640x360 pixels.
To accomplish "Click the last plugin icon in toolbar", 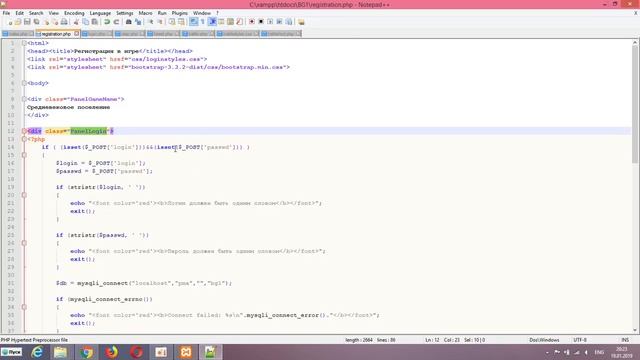I will click(x=301, y=22).
